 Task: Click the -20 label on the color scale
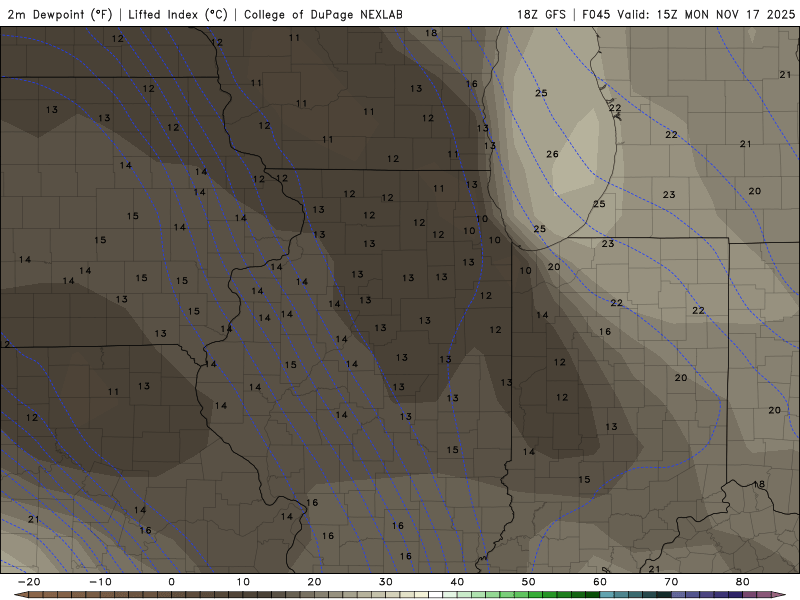[x=29, y=582]
